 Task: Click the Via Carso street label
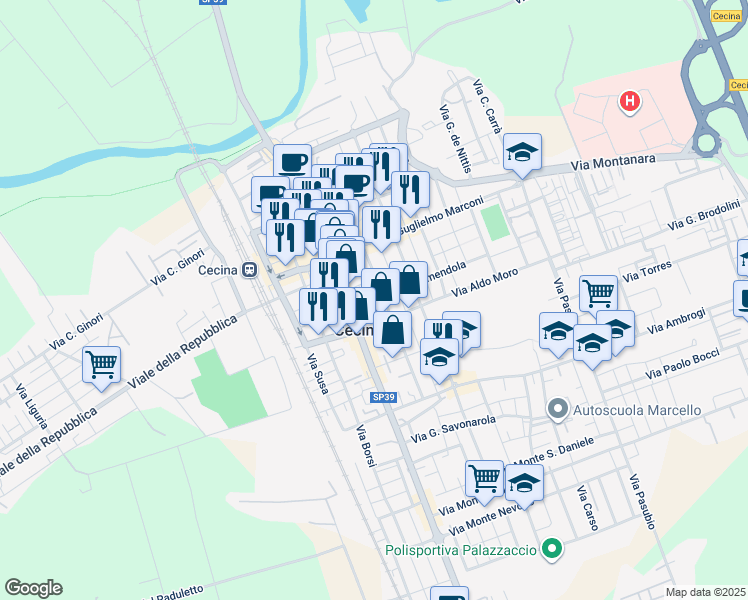point(587,508)
